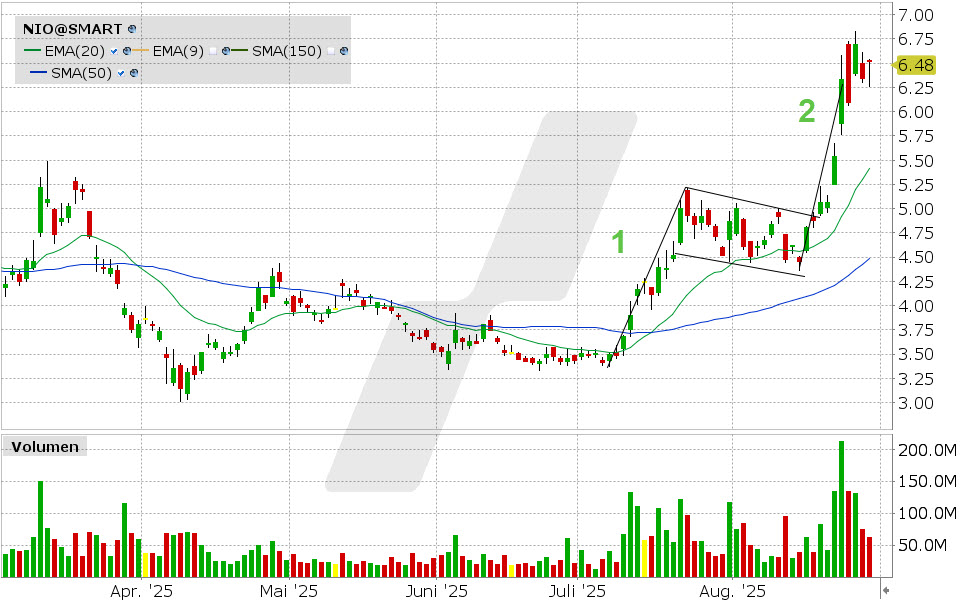Open the EMA(20) indicator settings icon
This screenshot has height=600, width=960.
(x=127, y=51)
